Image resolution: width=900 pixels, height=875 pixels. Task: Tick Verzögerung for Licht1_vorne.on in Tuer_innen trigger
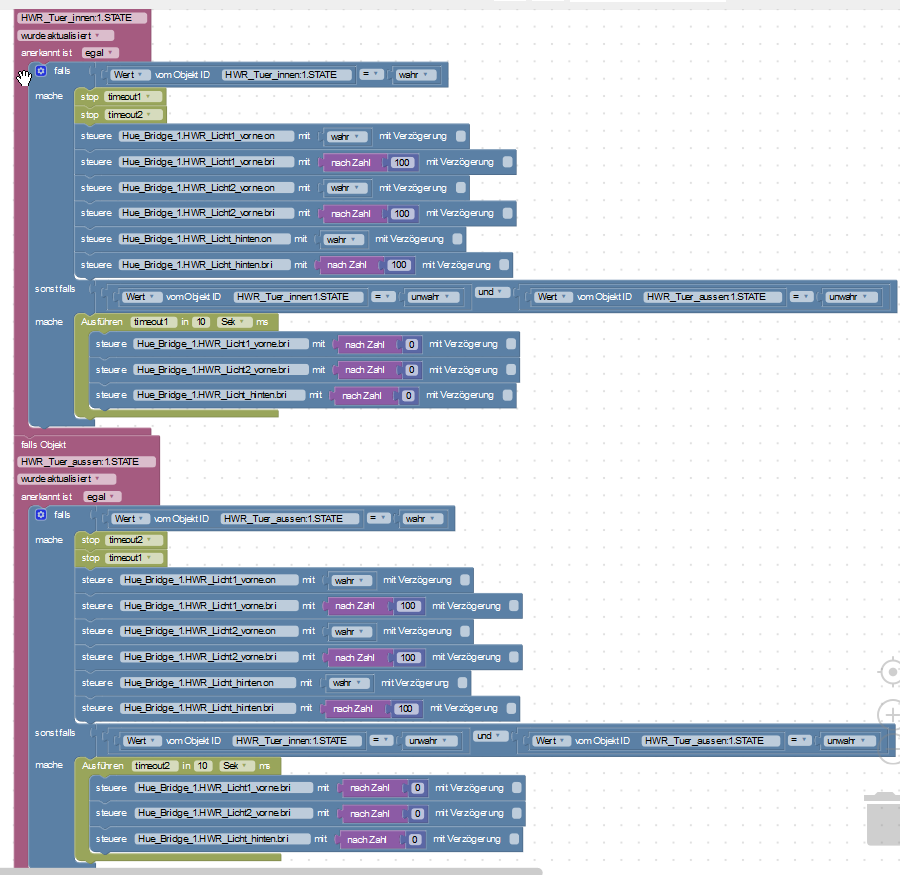(x=461, y=136)
